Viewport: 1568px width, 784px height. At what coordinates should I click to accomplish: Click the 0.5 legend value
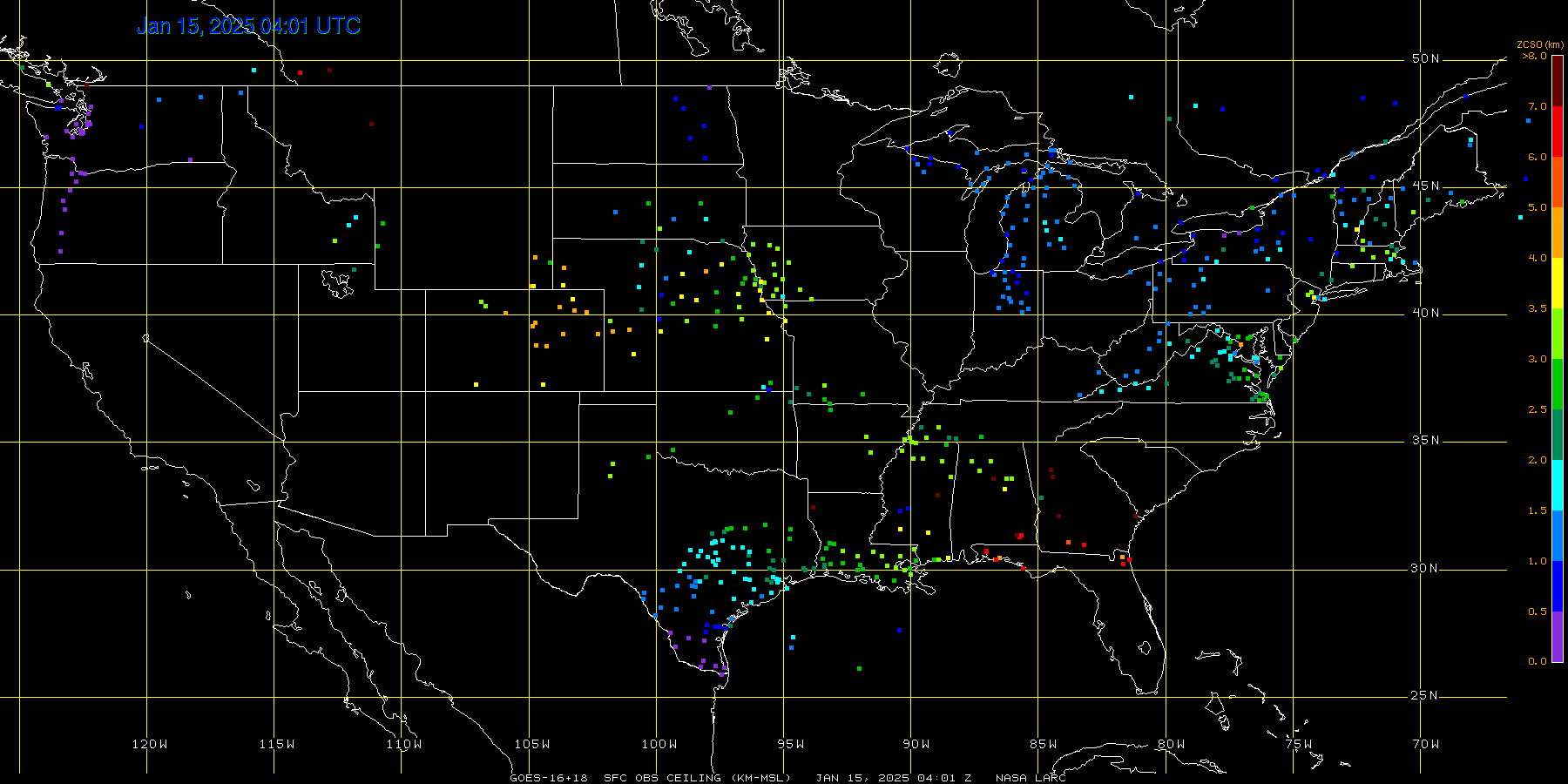coord(1538,612)
